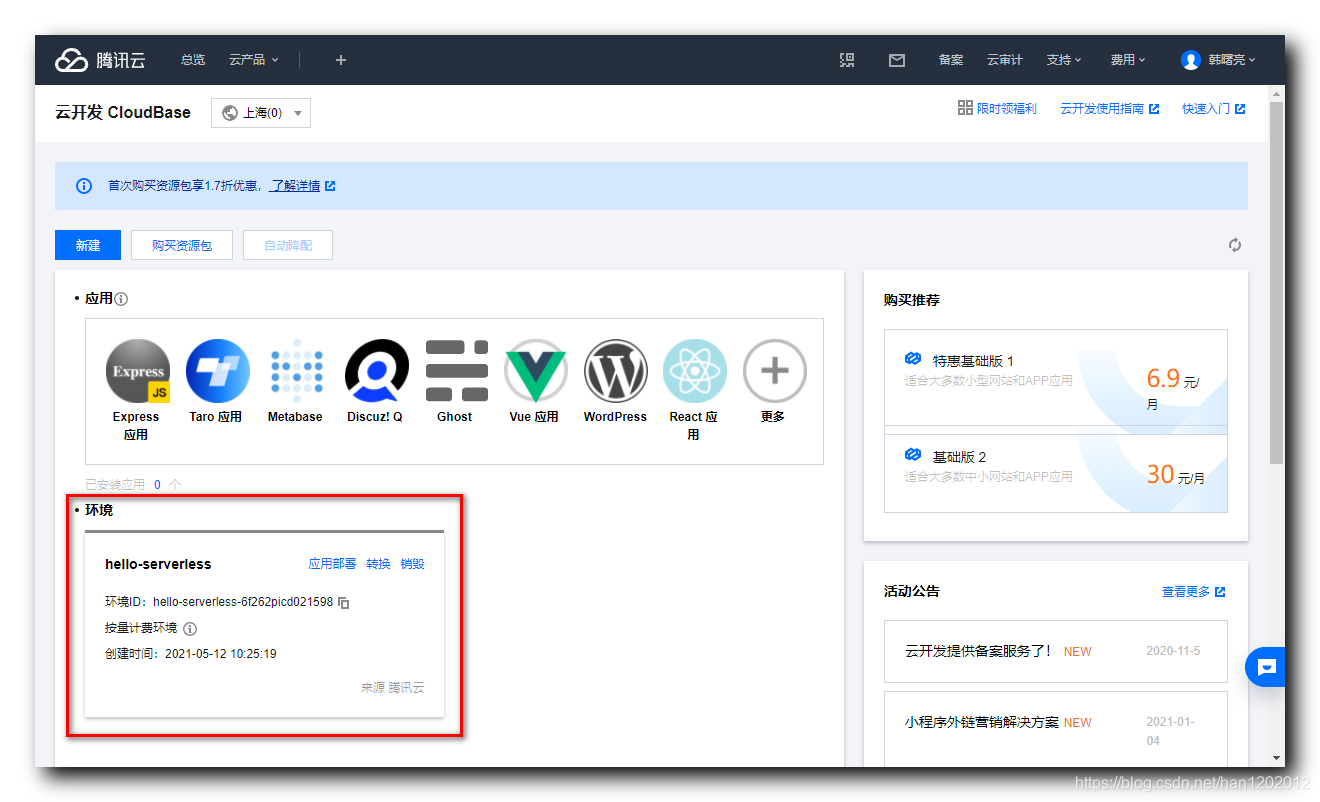Open the 查看更多 announcements link
This screenshot has height=802, width=1320.
1193,592
